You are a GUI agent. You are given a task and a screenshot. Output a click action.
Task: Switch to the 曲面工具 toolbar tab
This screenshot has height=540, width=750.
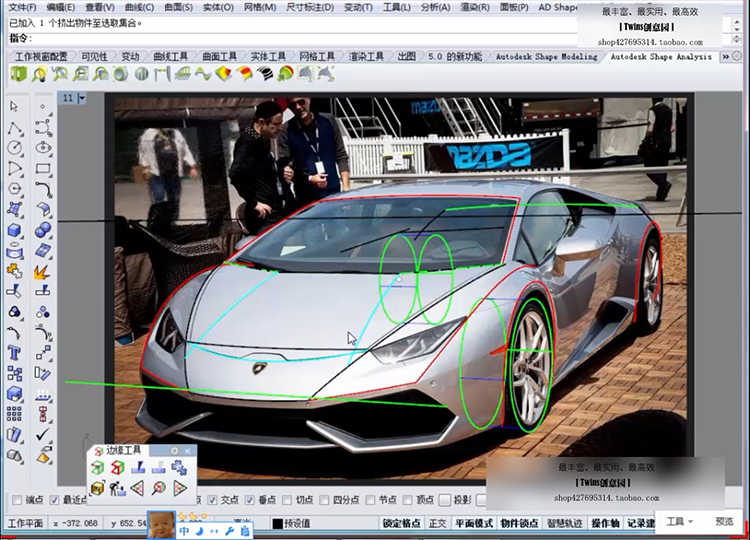point(219,57)
